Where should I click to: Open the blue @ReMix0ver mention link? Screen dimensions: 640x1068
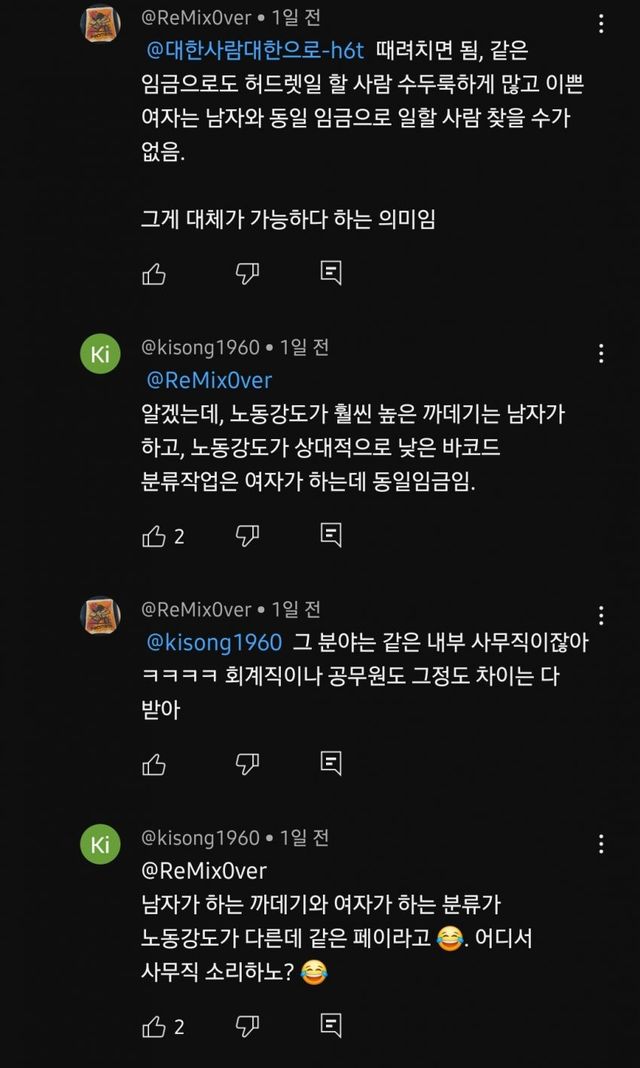[x=209, y=380]
